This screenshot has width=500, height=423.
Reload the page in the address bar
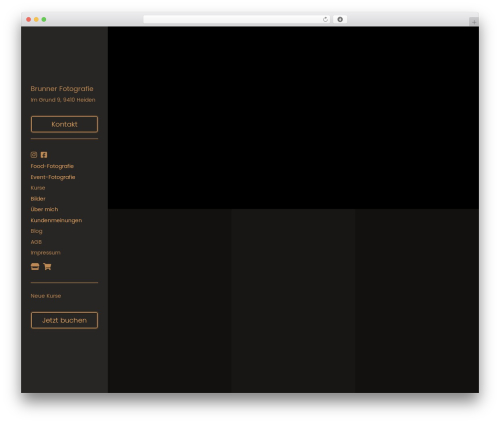(325, 19)
